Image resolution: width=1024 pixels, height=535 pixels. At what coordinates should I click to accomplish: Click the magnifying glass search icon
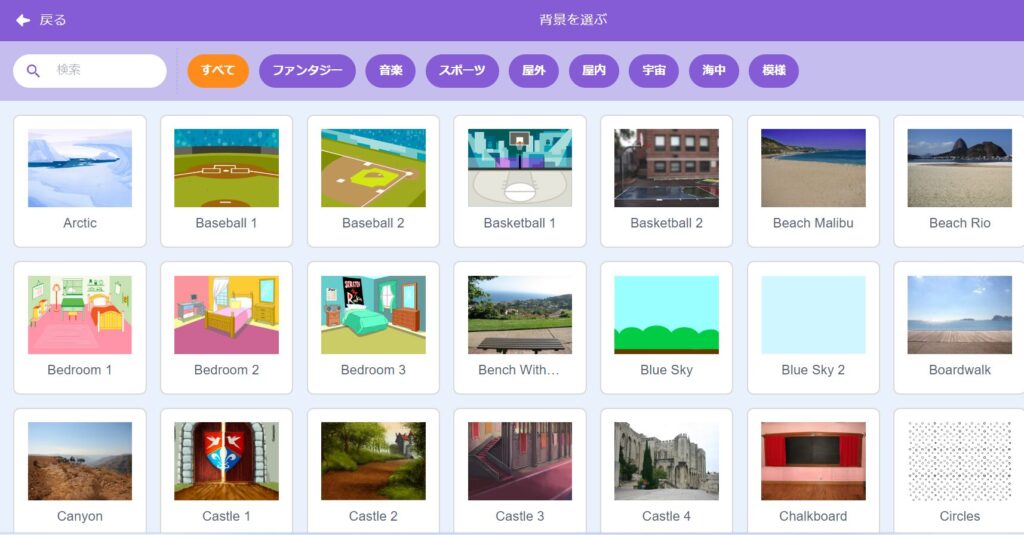tap(33, 71)
